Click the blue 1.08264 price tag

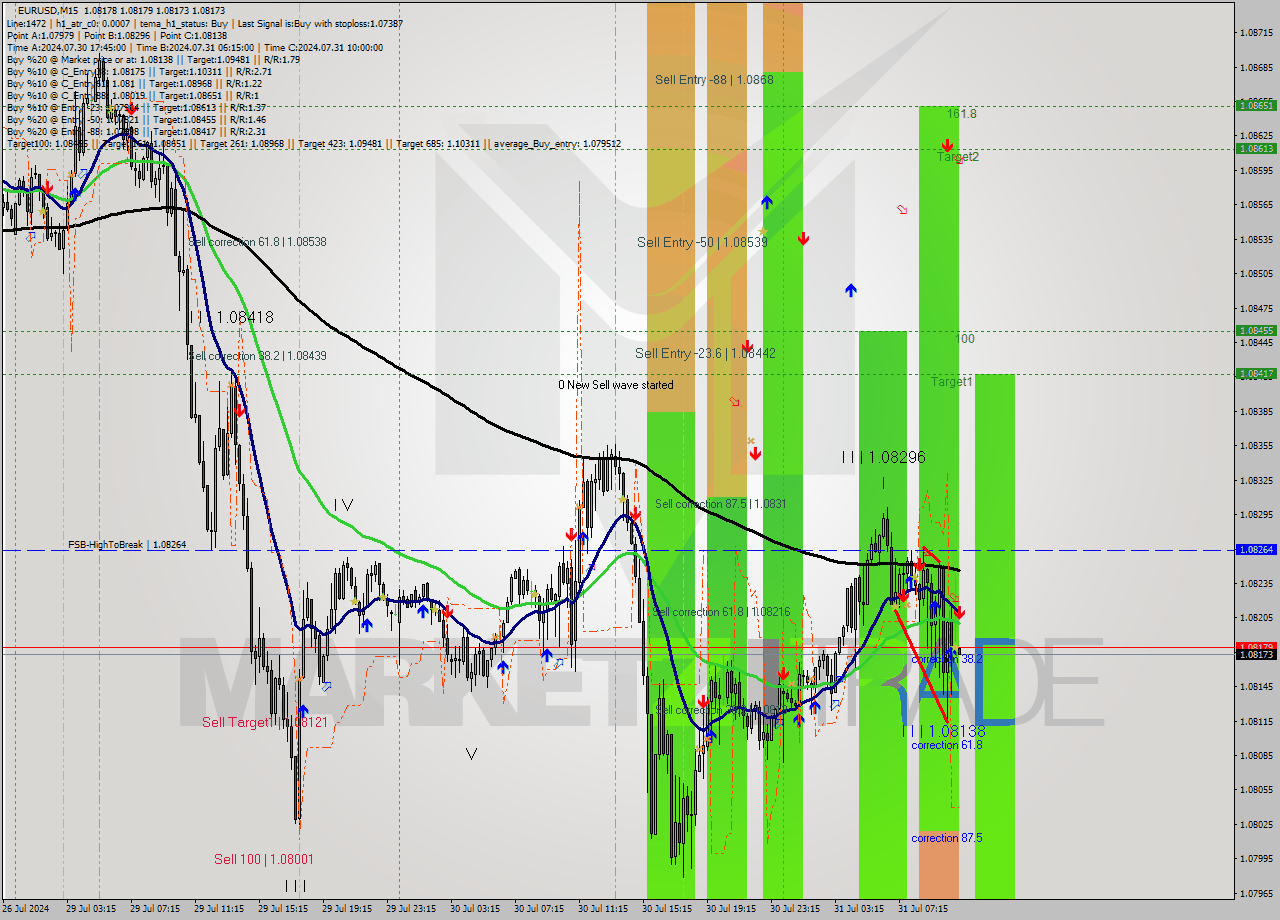click(x=1256, y=549)
